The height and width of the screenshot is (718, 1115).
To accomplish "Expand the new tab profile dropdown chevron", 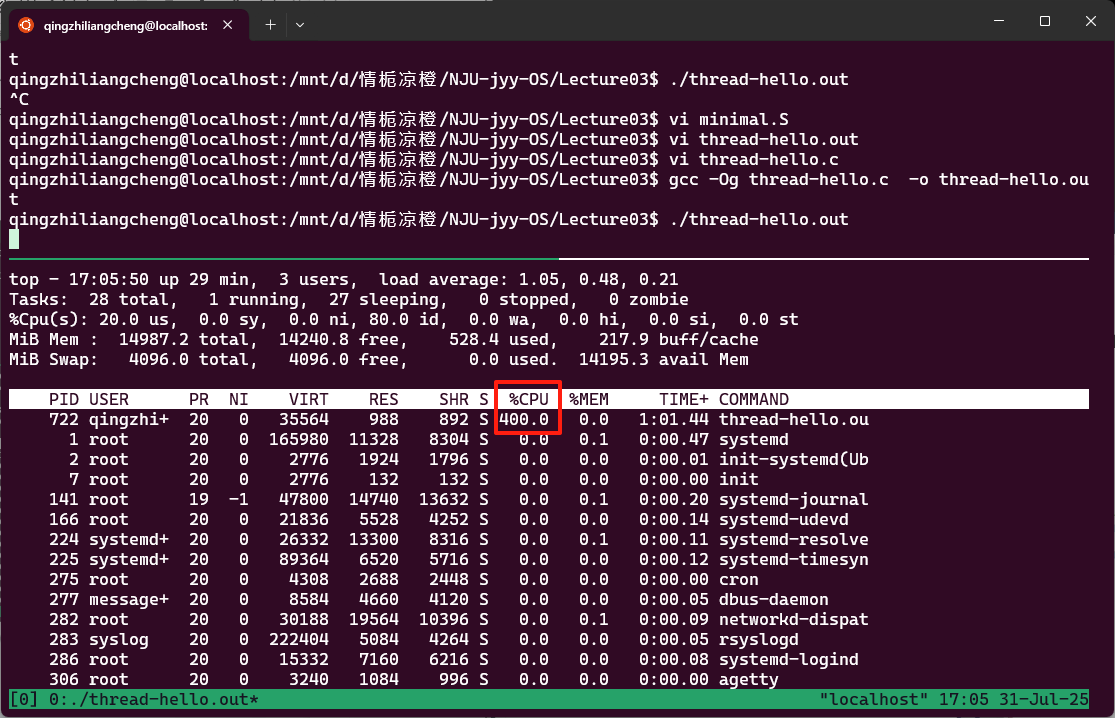I will 300,24.
